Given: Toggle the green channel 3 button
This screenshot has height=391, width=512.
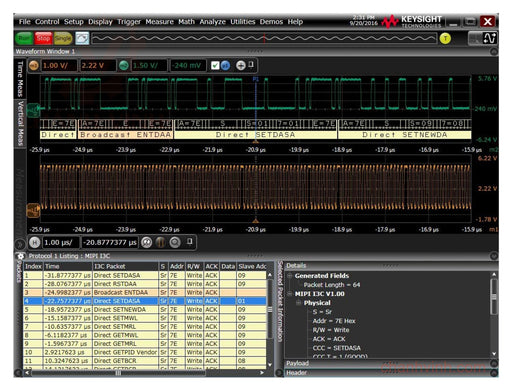Looking at the screenshot, I should click(x=124, y=65).
